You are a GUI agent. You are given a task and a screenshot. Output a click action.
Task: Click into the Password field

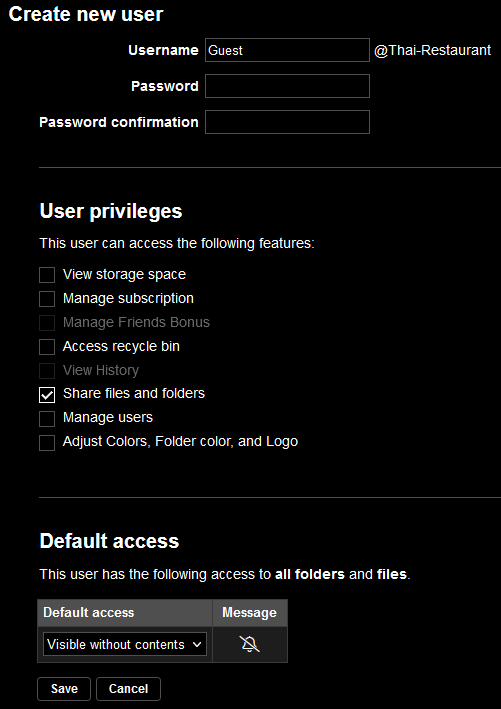coord(287,86)
